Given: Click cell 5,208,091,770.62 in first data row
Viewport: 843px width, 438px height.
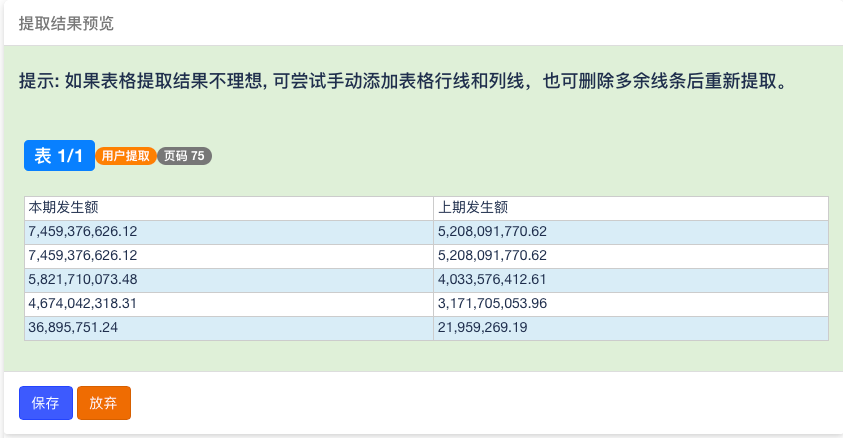Looking at the screenshot, I should coord(631,232).
